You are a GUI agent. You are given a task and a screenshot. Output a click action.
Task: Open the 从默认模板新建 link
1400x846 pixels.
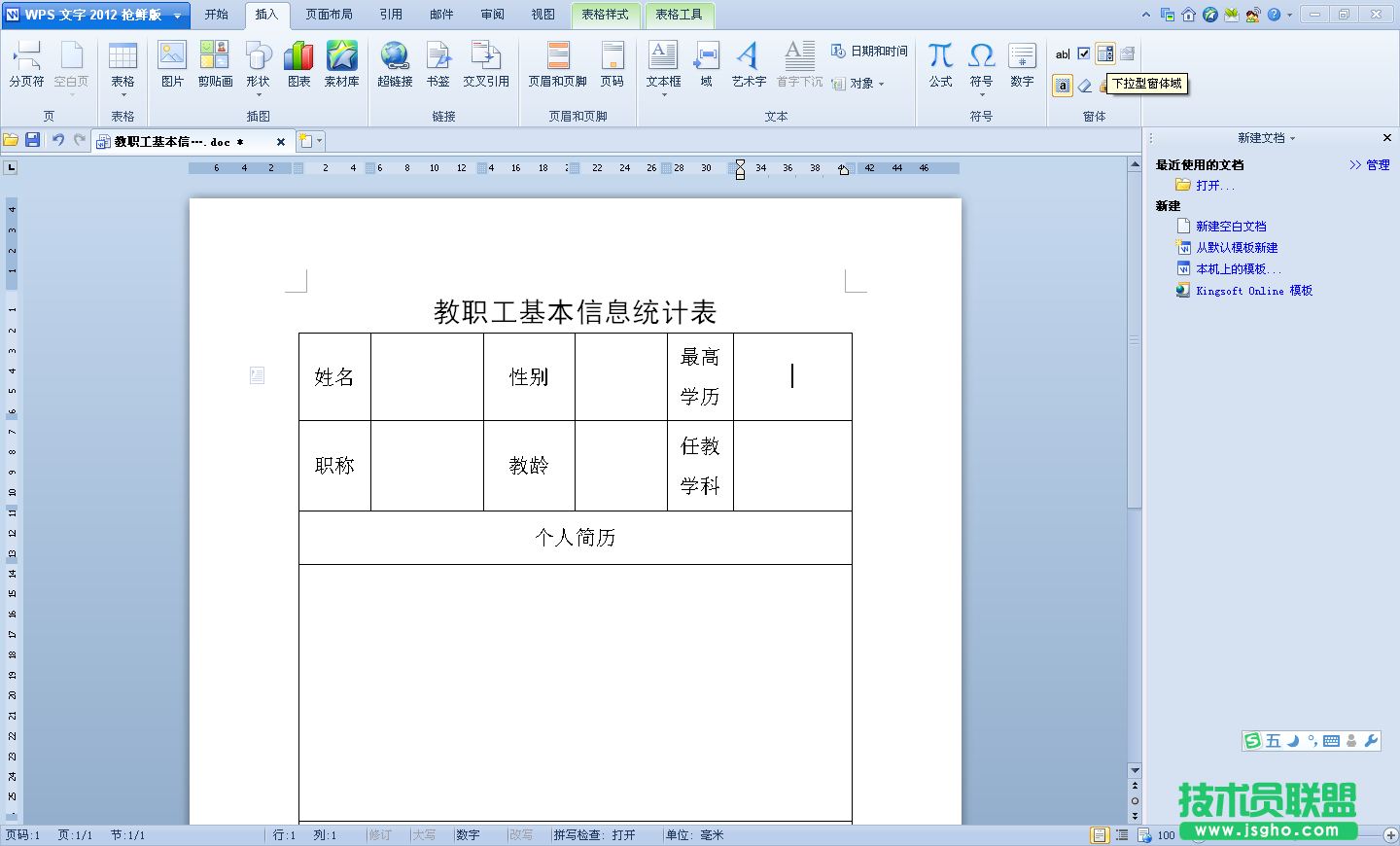1237,248
